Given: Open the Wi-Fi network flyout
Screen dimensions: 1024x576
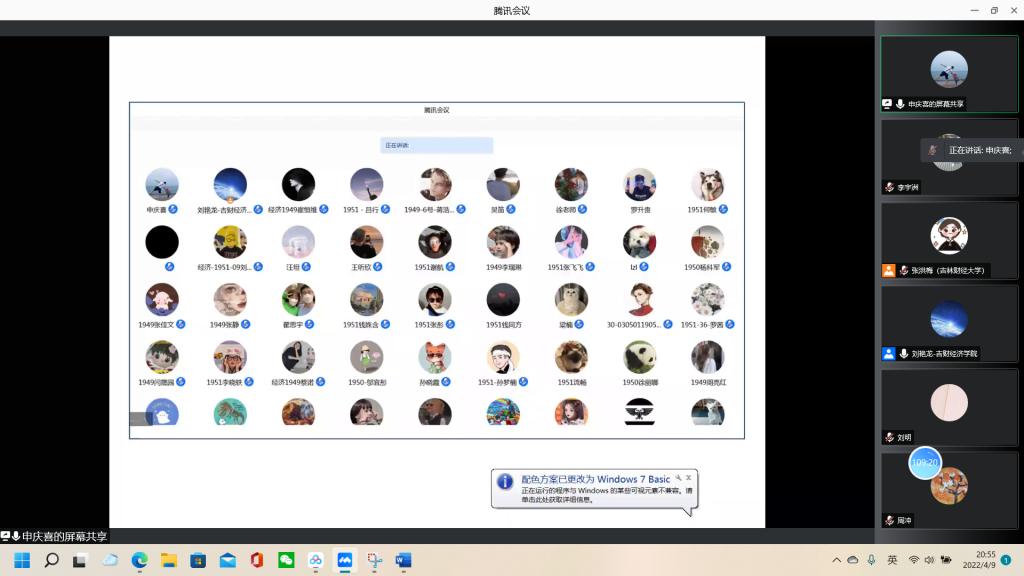Looking at the screenshot, I should 913,560.
